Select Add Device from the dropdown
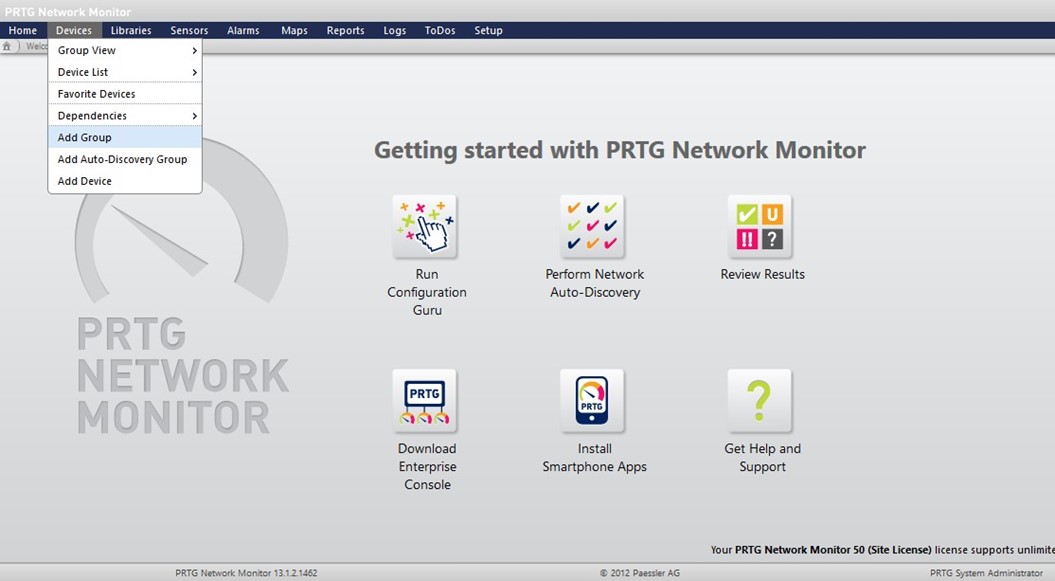 tap(125, 181)
